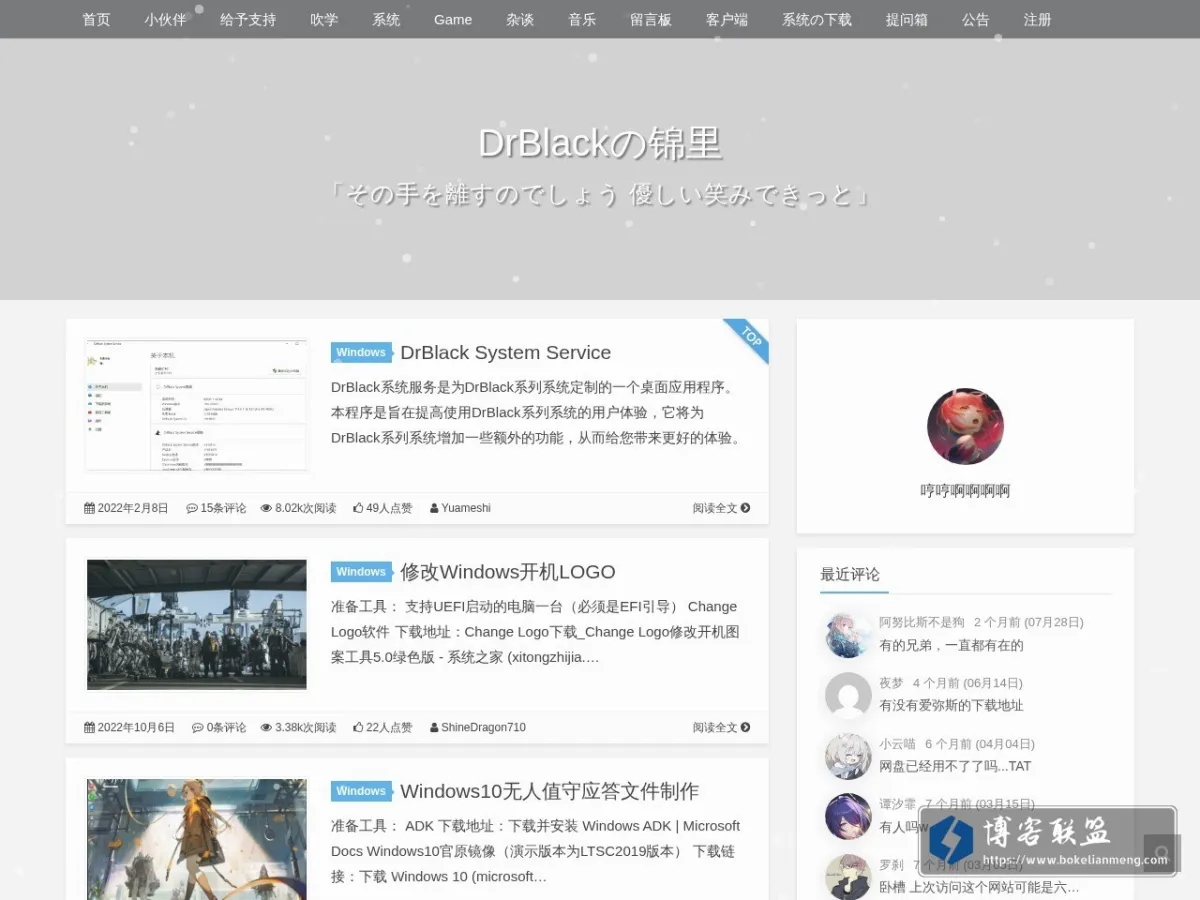Open the 留言板 page
This screenshot has height=900, width=1200.
coord(651,19)
